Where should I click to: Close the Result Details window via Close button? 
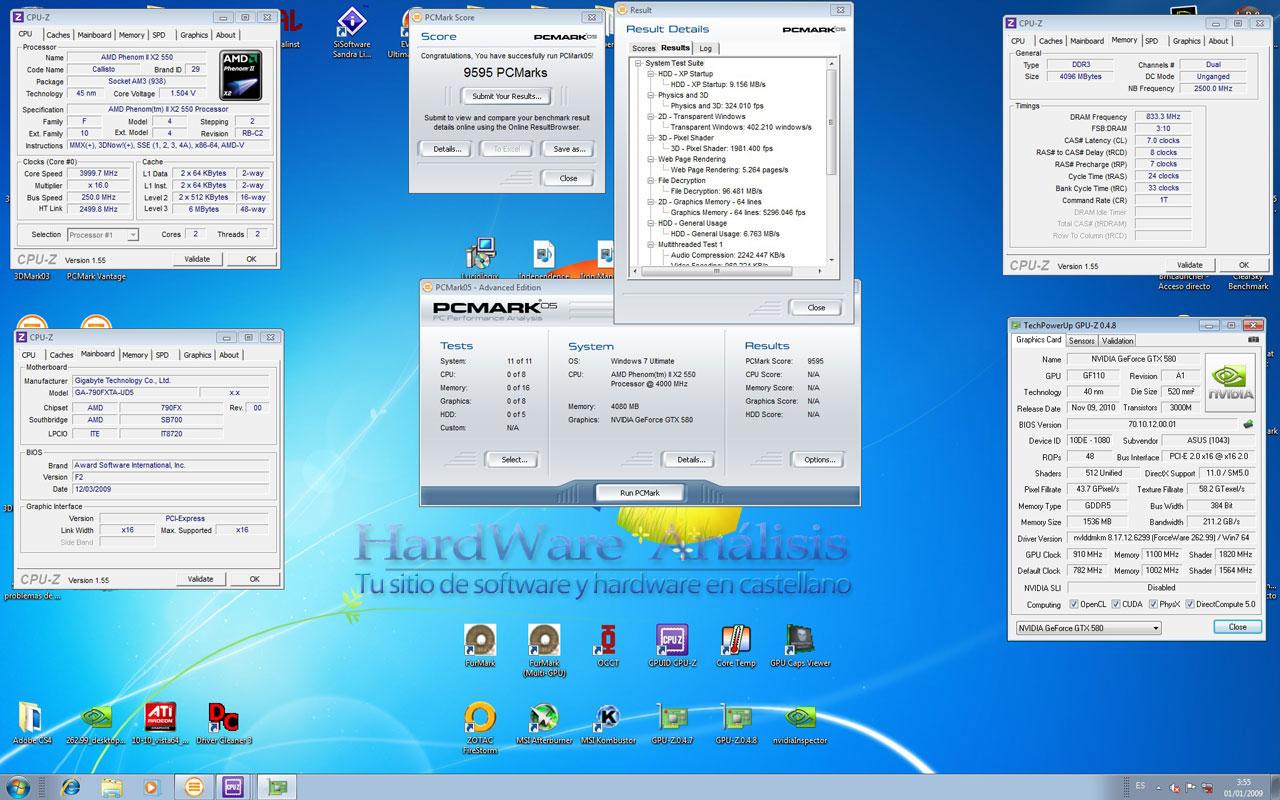tap(816, 307)
